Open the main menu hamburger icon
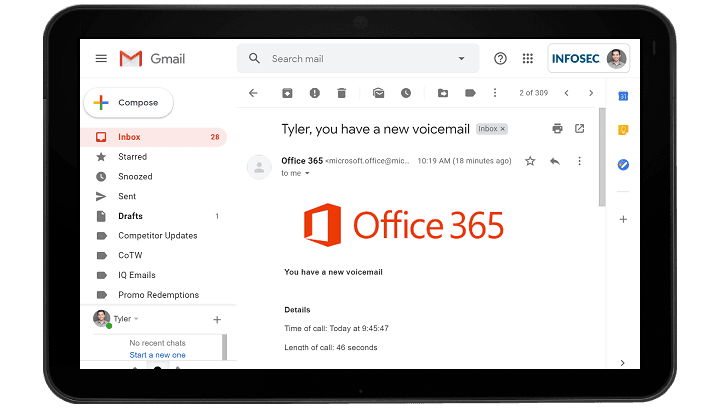This screenshot has width=720, height=408. [x=101, y=59]
